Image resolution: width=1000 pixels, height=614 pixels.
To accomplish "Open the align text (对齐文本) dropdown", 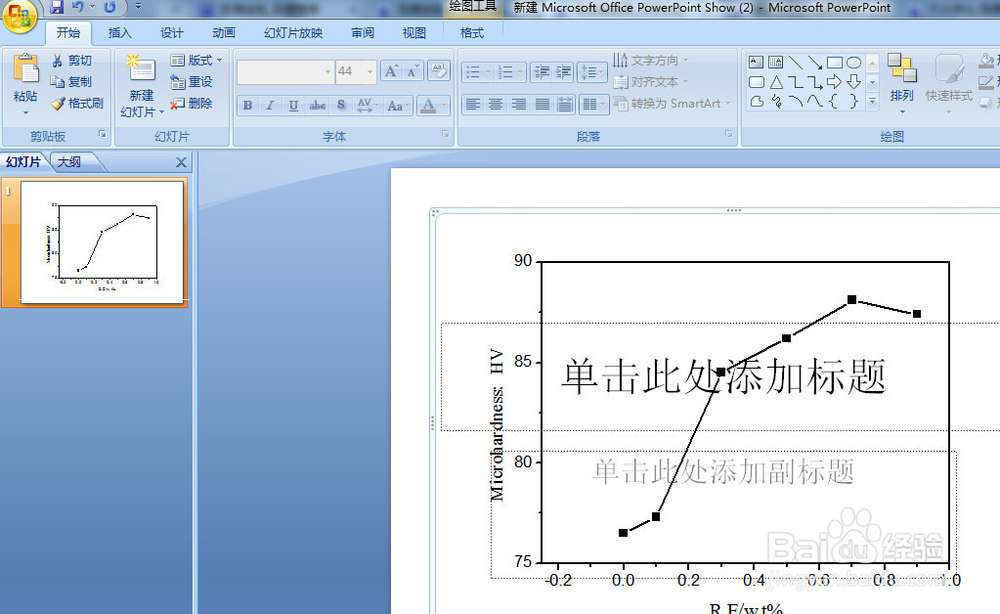I will click(651, 82).
